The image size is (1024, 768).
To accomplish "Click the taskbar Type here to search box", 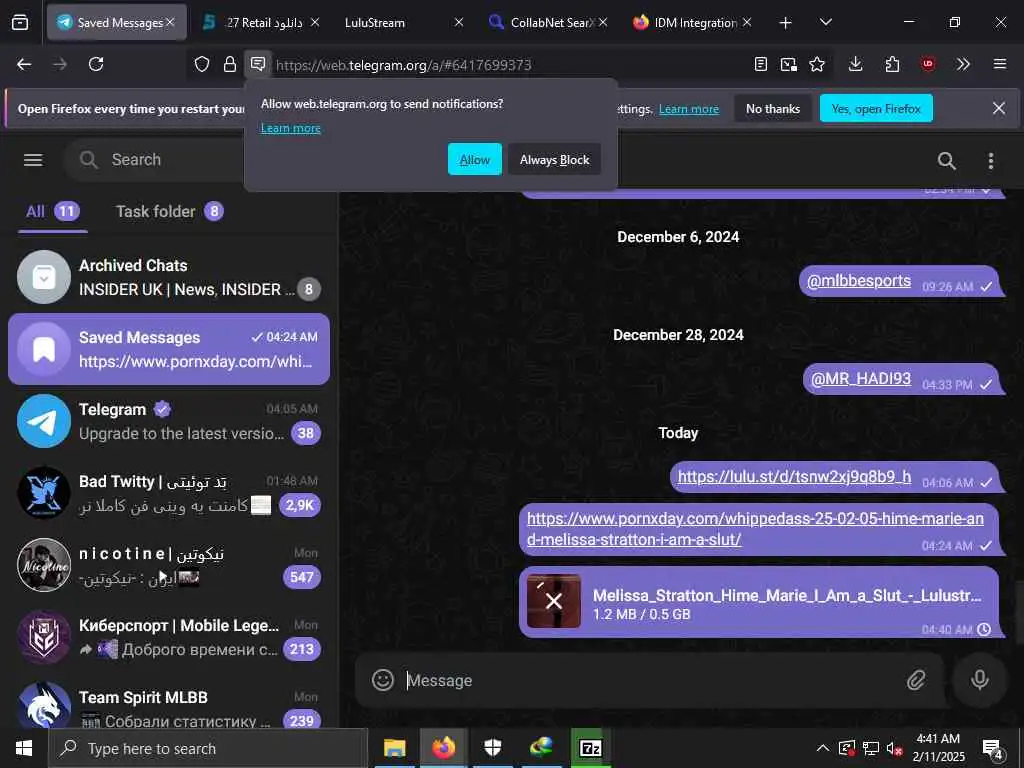I will [208, 748].
